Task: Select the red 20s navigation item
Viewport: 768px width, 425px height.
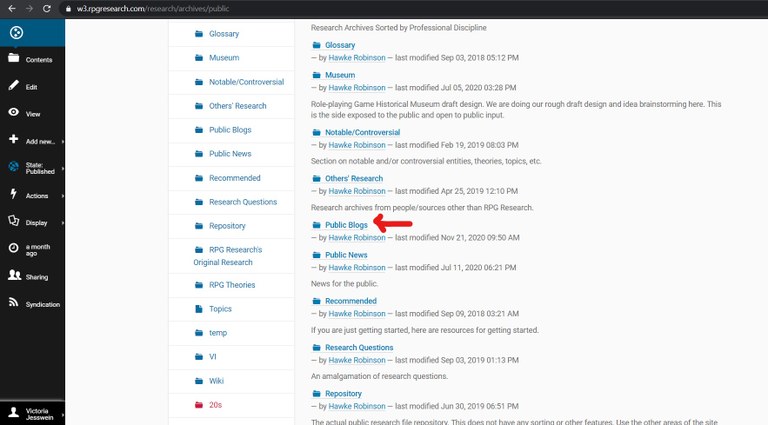Action: (x=215, y=405)
